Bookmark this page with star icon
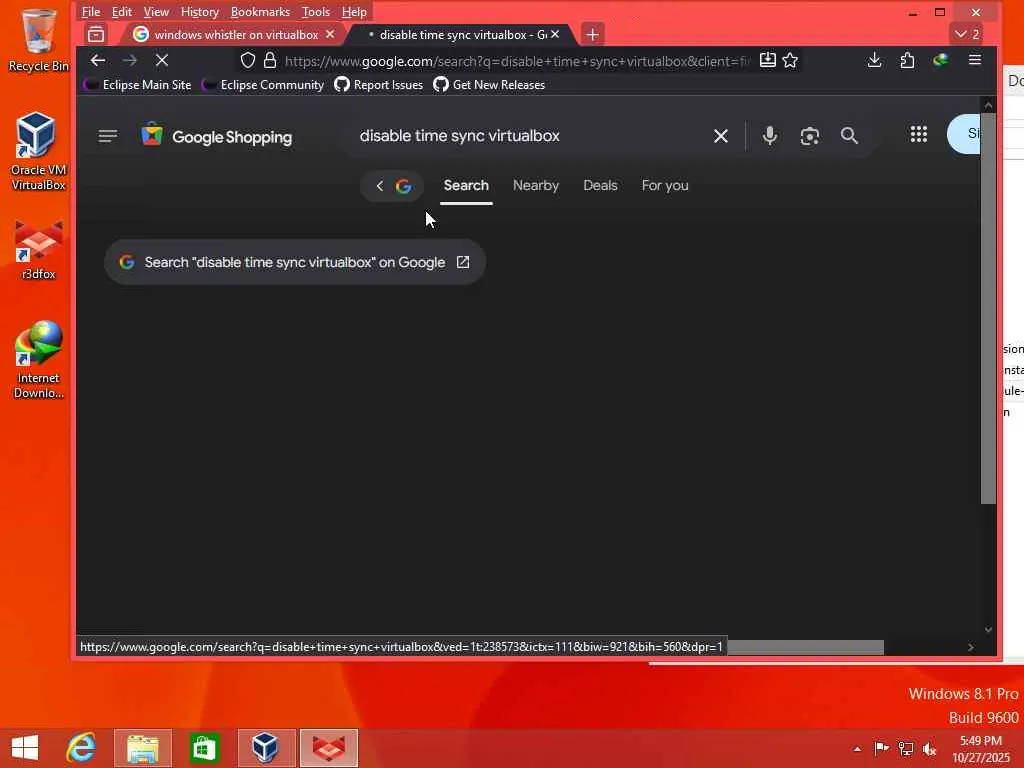 790,61
